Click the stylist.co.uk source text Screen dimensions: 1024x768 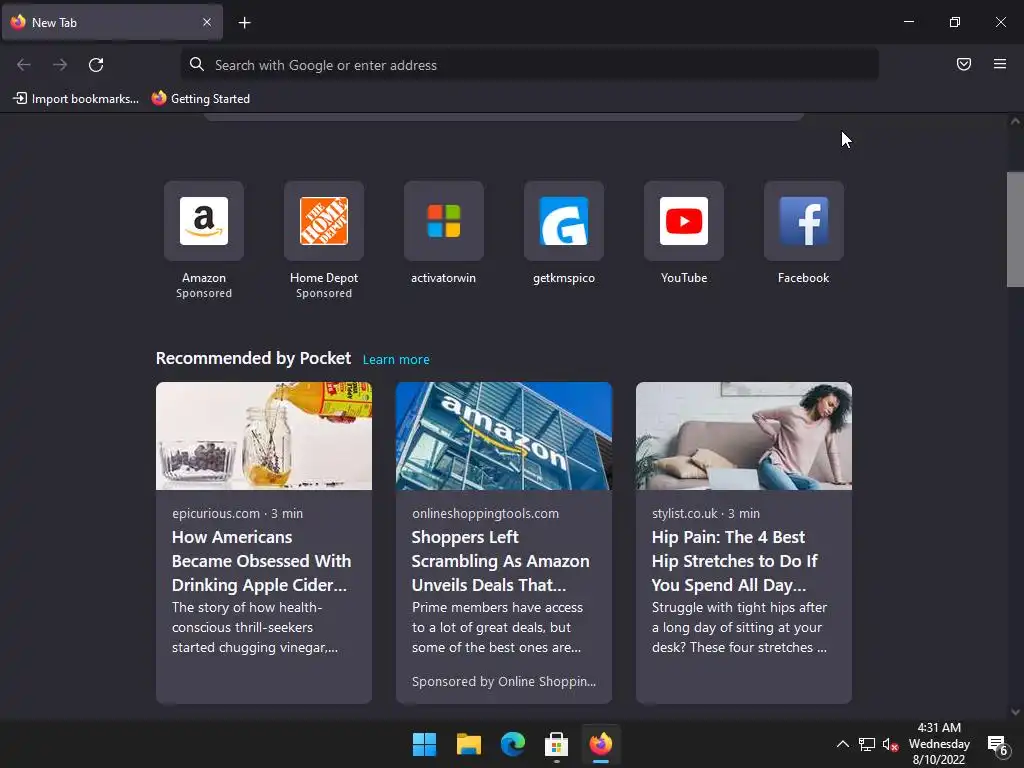684,513
